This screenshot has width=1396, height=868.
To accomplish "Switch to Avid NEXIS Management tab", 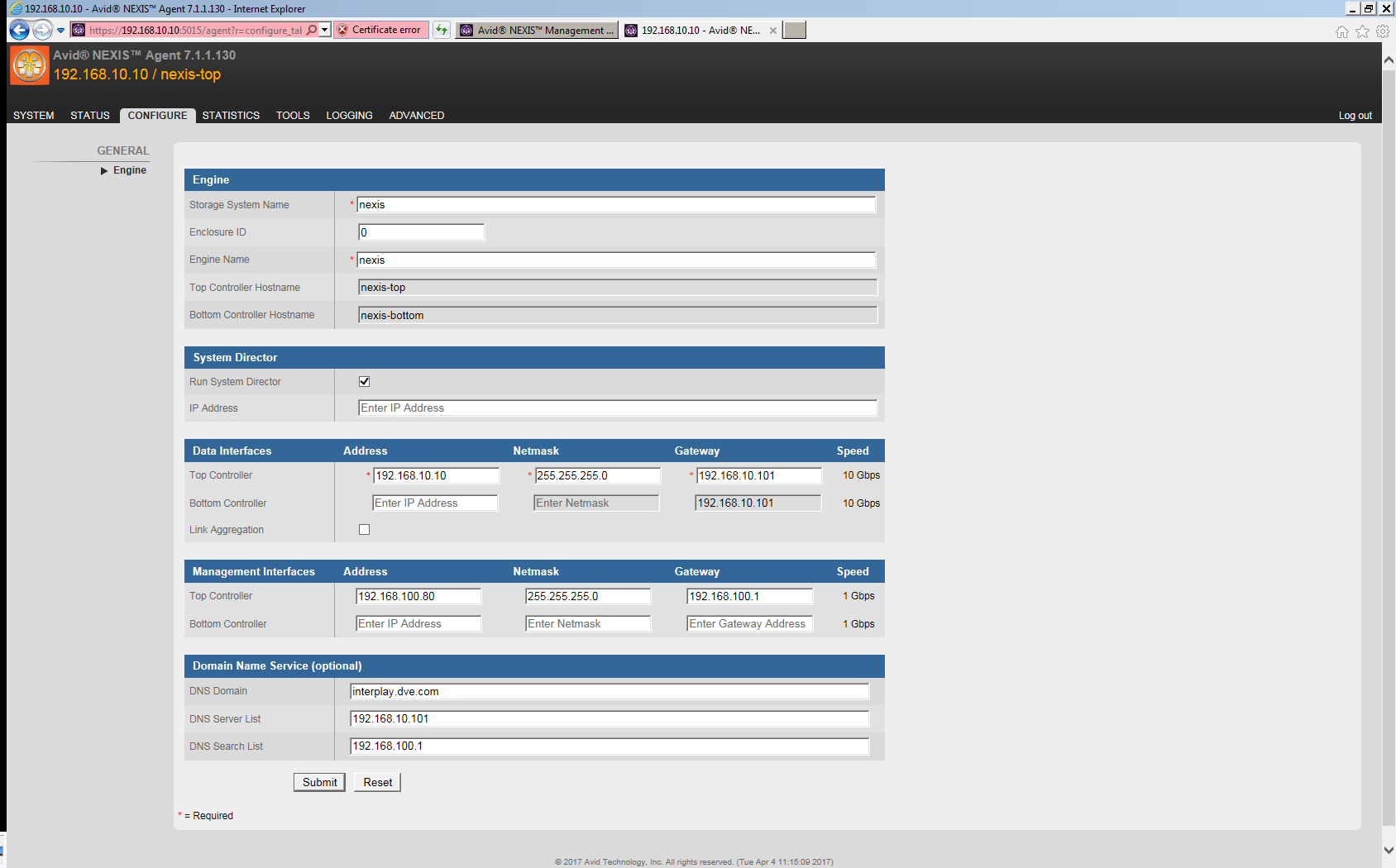I will pyautogui.click(x=537, y=31).
